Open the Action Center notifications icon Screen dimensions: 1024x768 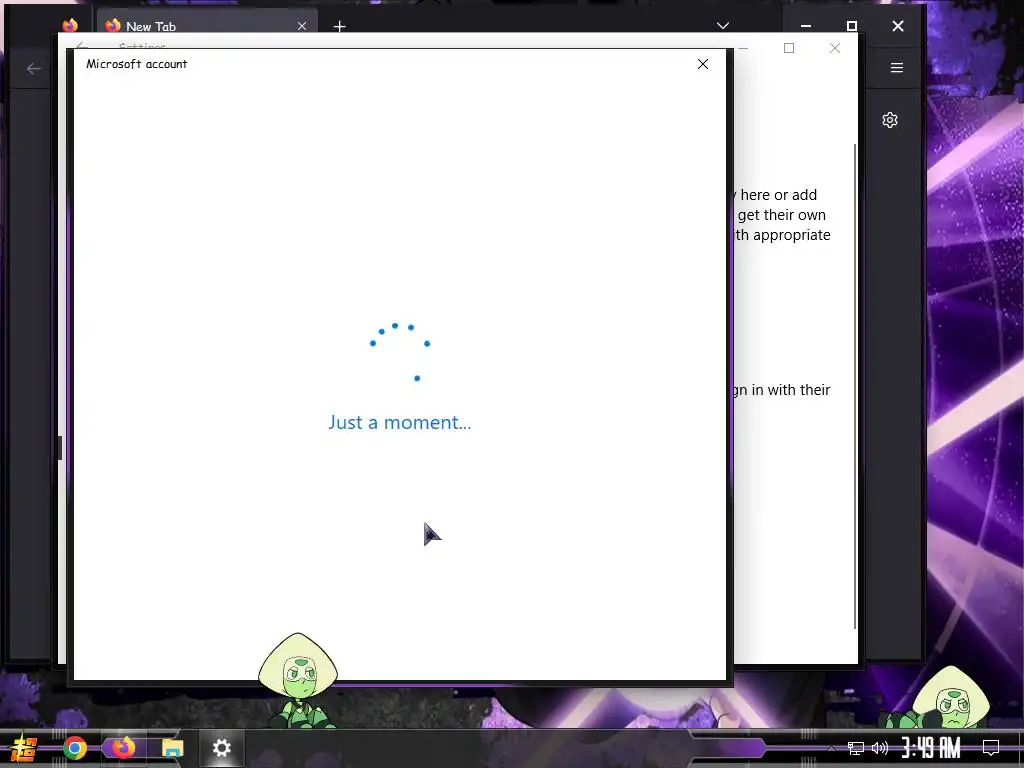991,748
